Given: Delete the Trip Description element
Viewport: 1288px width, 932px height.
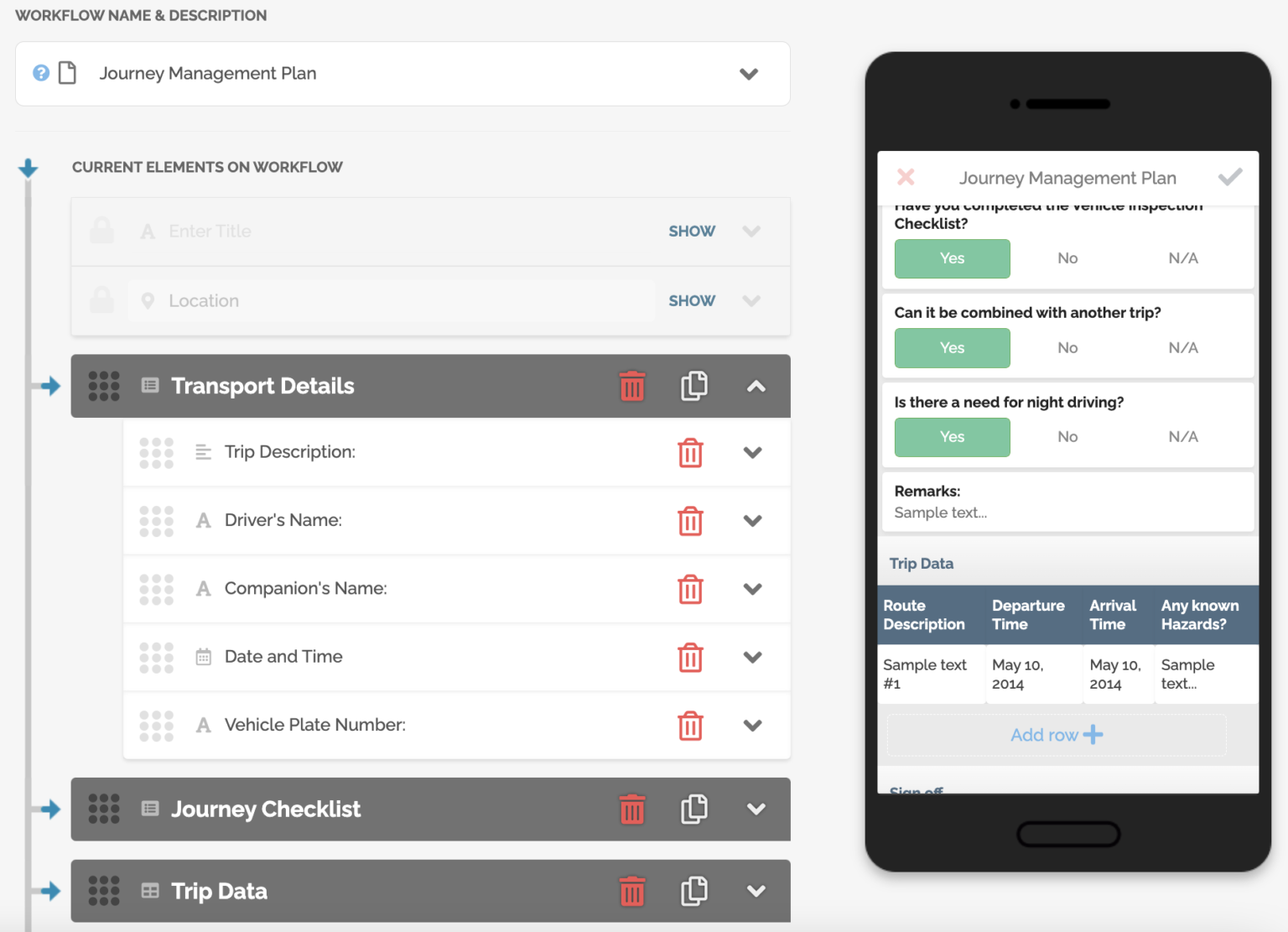Looking at the screenshot, I should [x=690, y=452].
